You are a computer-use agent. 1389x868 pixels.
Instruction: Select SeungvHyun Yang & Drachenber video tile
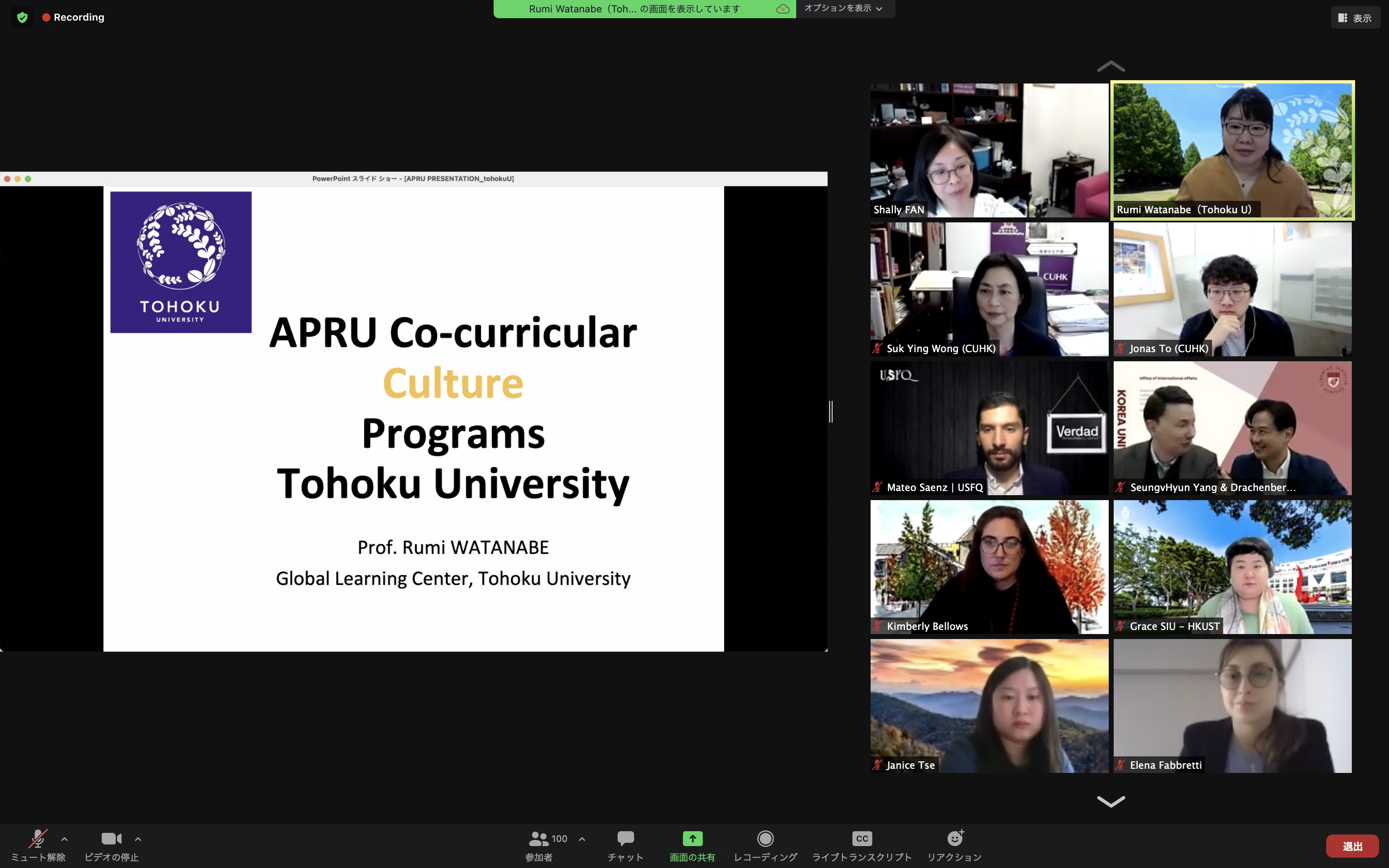tap(1232, 428)
